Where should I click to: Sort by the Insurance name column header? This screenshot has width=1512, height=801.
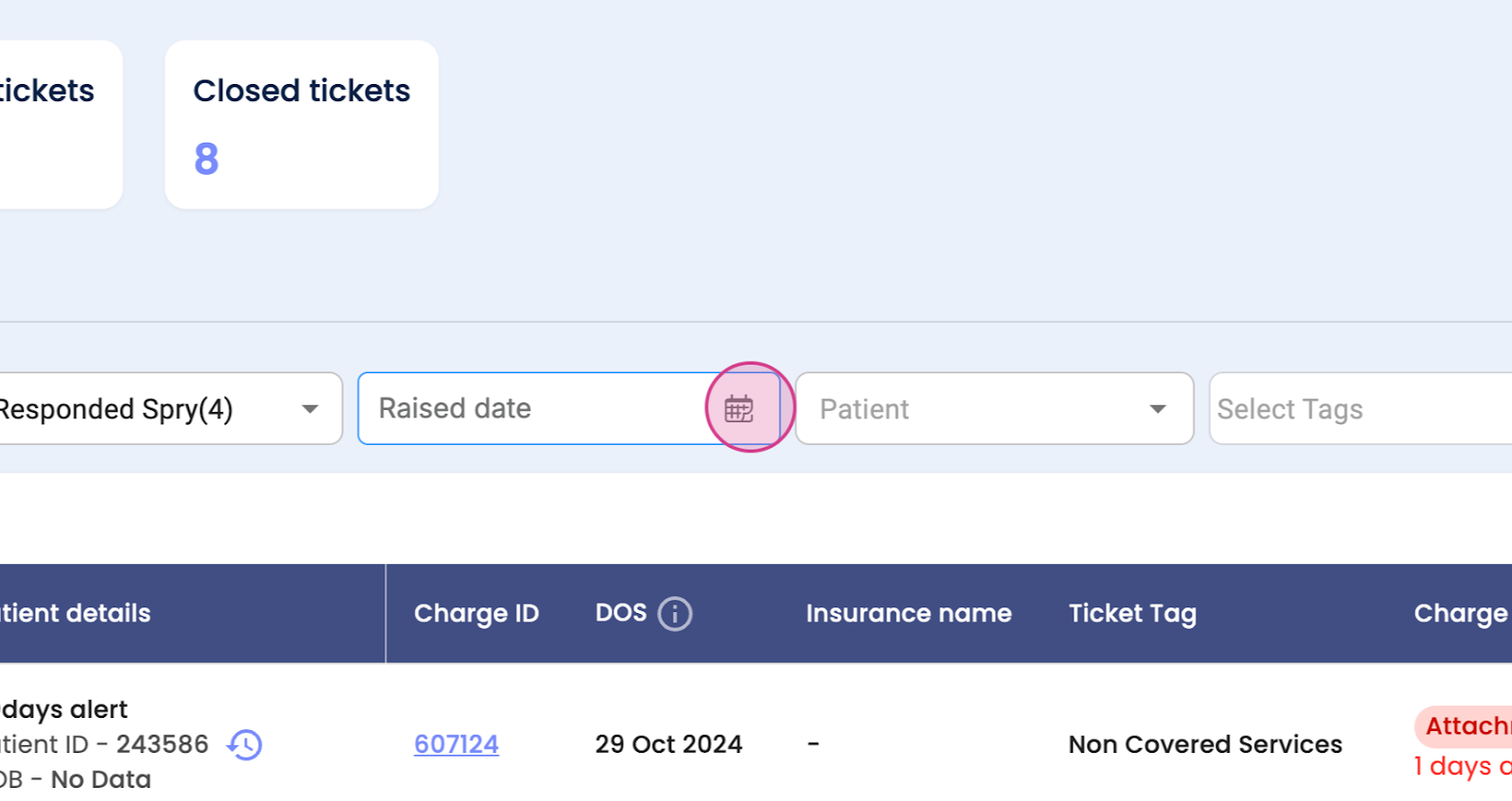point(908,614)
